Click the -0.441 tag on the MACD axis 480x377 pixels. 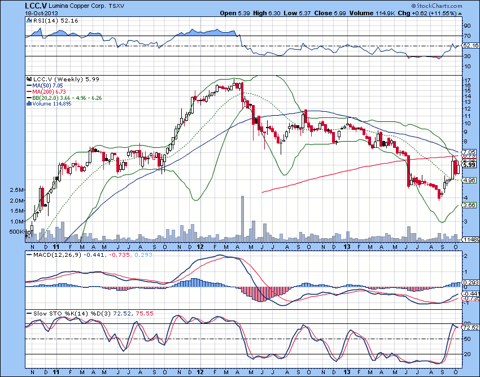point(471,294)
